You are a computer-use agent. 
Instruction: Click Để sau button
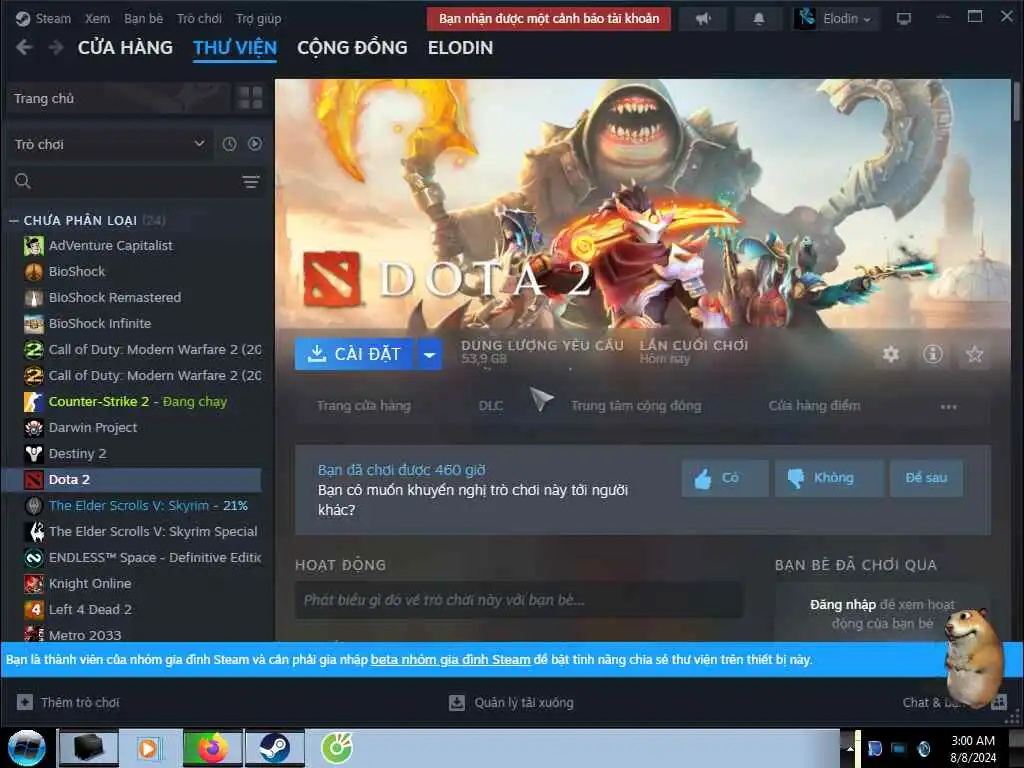[926, 478]
